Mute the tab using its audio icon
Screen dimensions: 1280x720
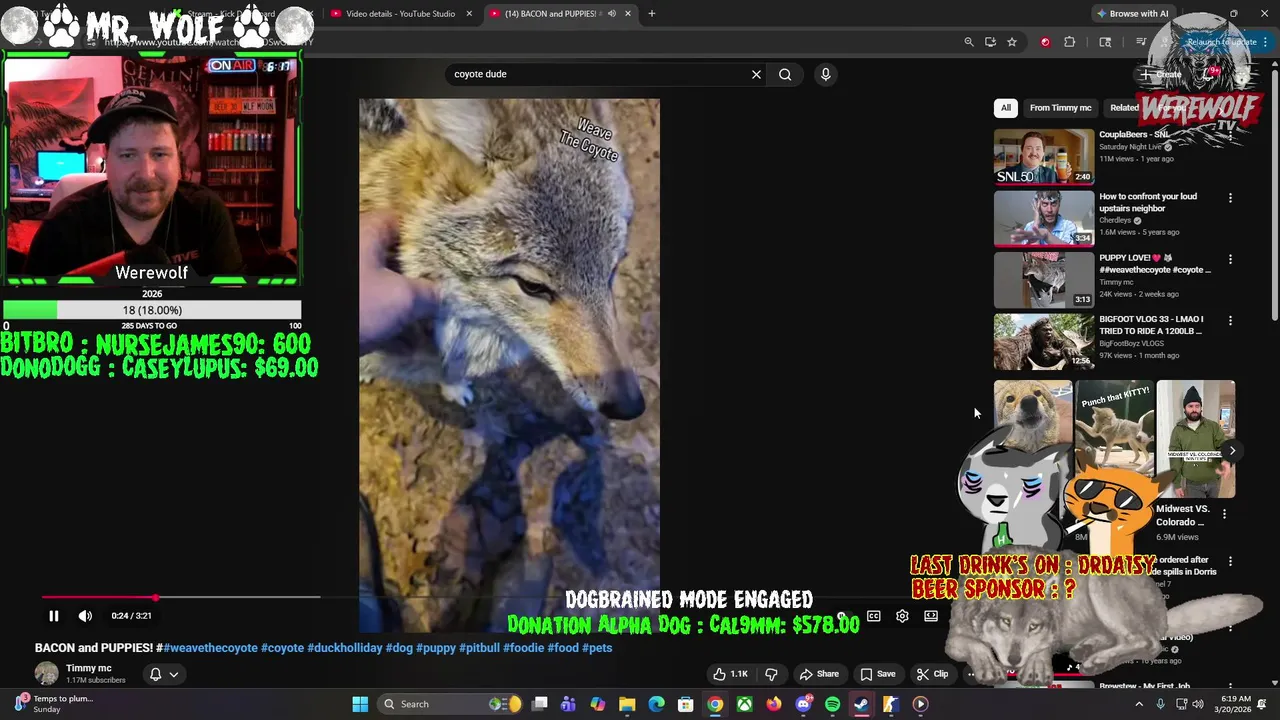click(611, 14)
